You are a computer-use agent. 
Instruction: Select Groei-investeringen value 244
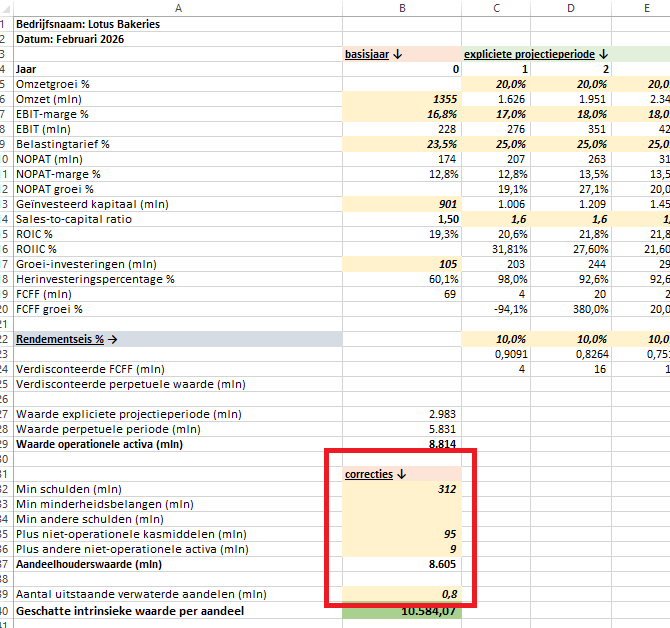pyautogui.click(x=571, y=264)
